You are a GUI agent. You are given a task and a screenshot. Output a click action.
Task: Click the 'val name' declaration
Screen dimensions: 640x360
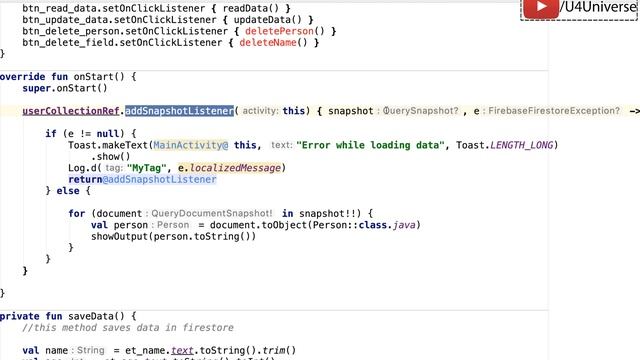click(x=45, y=351)
